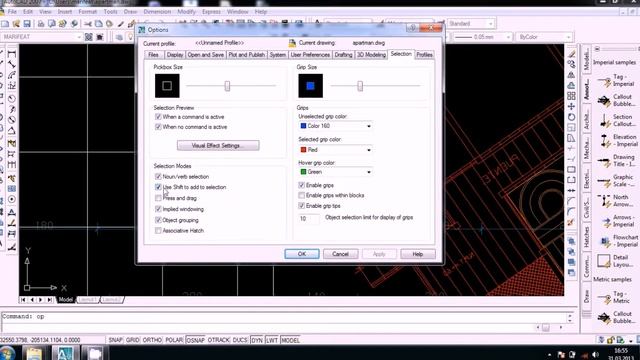Screen dimensions: 640x360
Task: Click Help in Options dialog
Action: (x=418, y=254)
